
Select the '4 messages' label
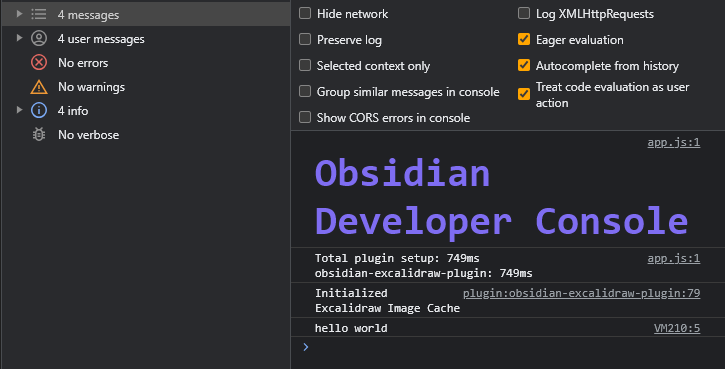tap(88, 15)
